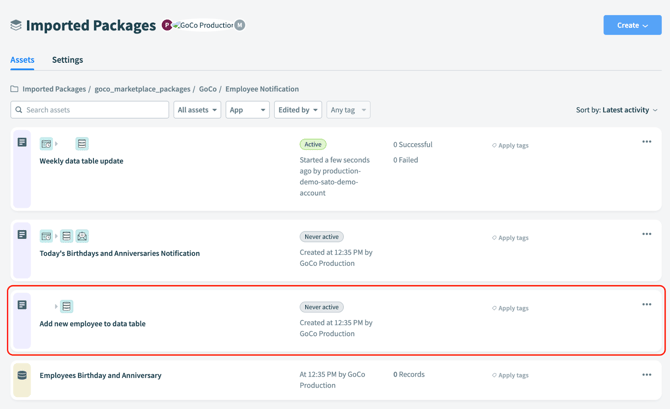Expand the All assets filter dropdown
Viewport: 670px width, 409px height.
[x=197, y=110]
